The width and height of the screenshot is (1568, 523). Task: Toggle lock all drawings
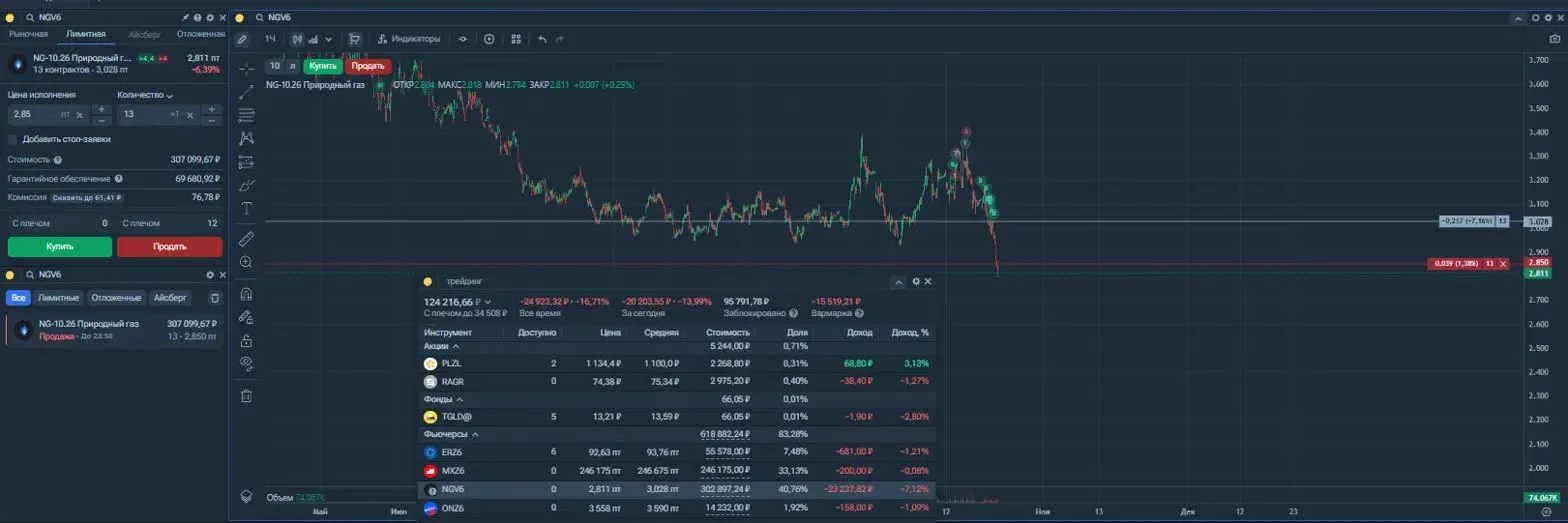pyautogui.click(x=246, y=340)
